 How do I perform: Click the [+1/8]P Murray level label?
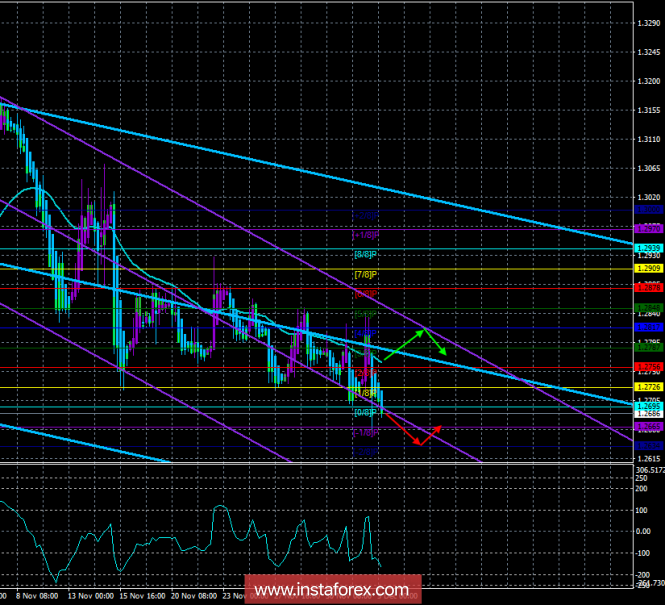click(365, 235)
